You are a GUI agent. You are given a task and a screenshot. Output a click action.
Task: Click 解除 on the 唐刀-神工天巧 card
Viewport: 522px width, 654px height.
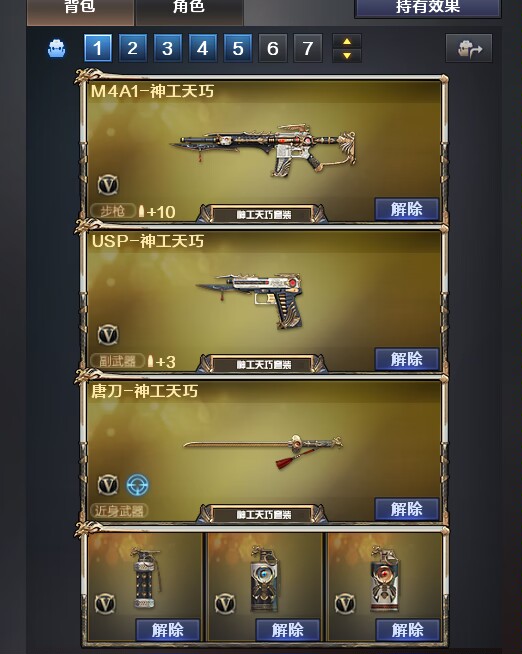coord(407,509)
